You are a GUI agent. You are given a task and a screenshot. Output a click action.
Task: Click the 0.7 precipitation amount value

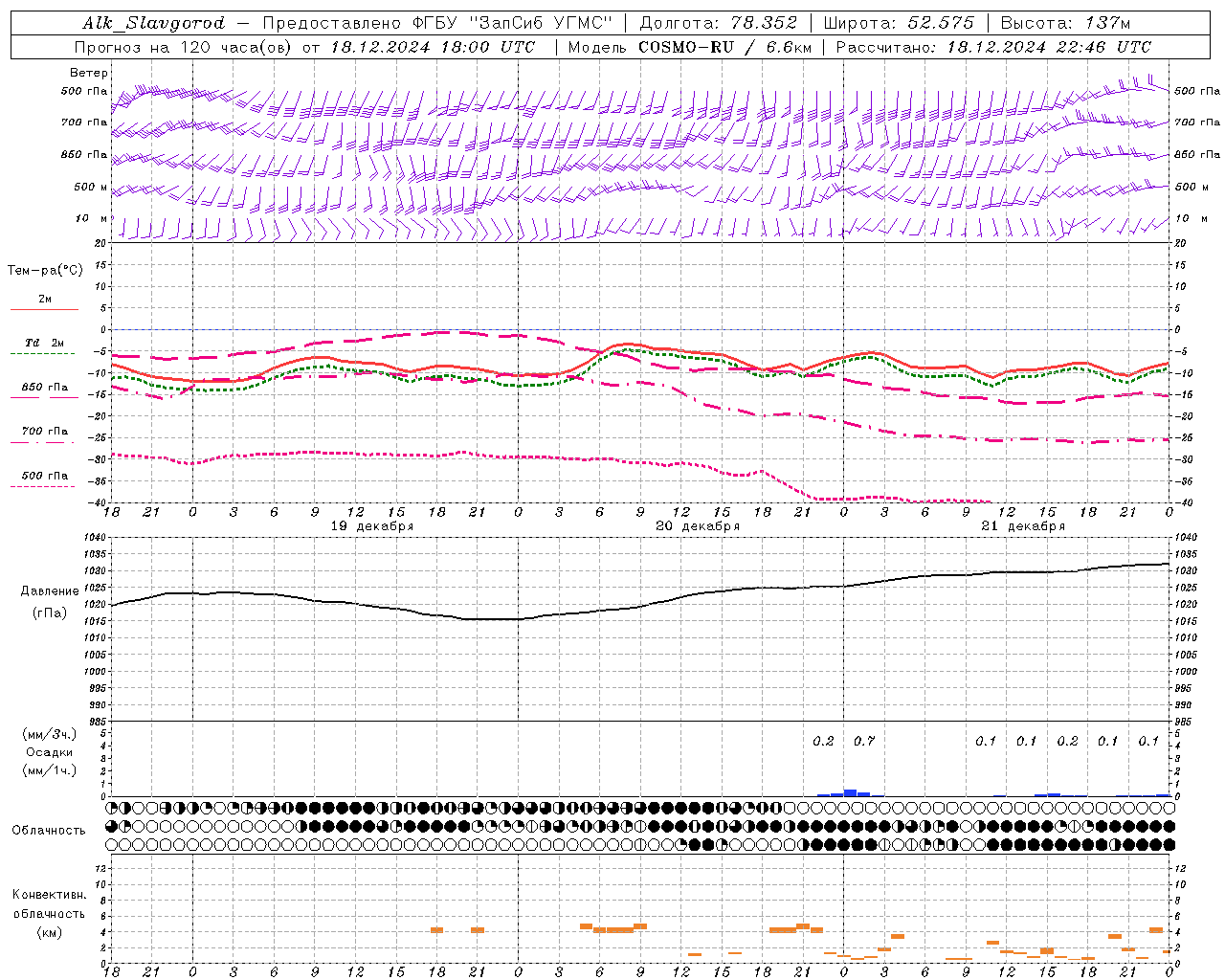coord(864,741)
